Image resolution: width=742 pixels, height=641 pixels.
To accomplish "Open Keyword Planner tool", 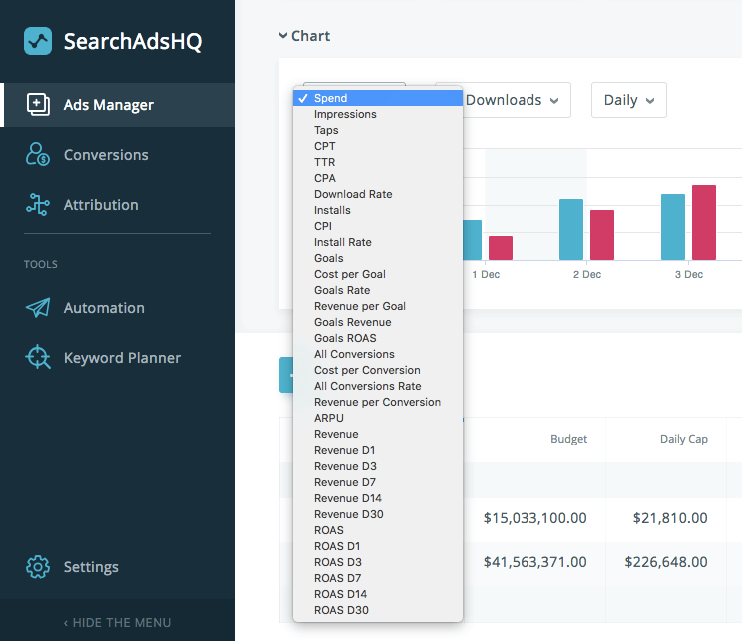I will (122, 358).
